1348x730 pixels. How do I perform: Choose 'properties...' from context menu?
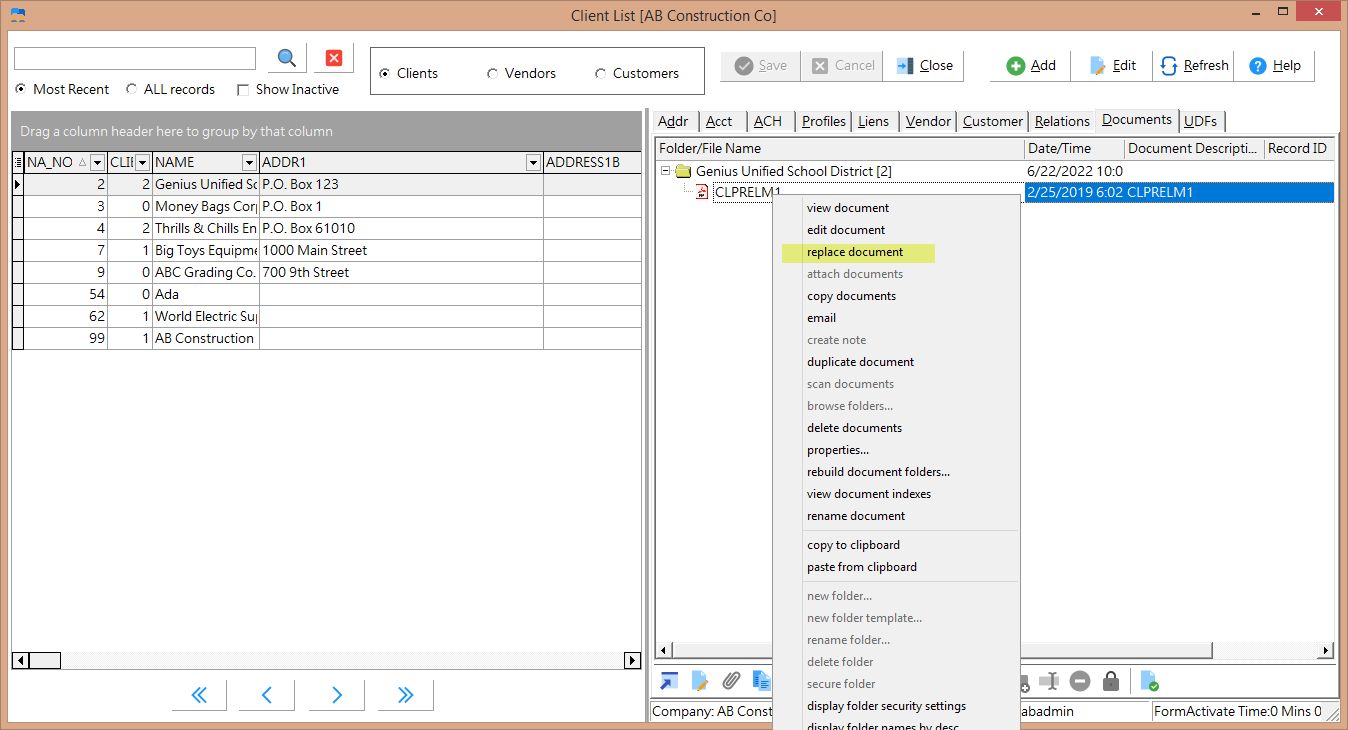click(x=838, y=450)
